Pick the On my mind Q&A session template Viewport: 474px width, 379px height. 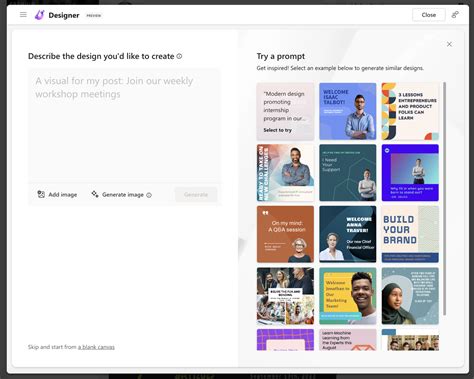[285, 234]
